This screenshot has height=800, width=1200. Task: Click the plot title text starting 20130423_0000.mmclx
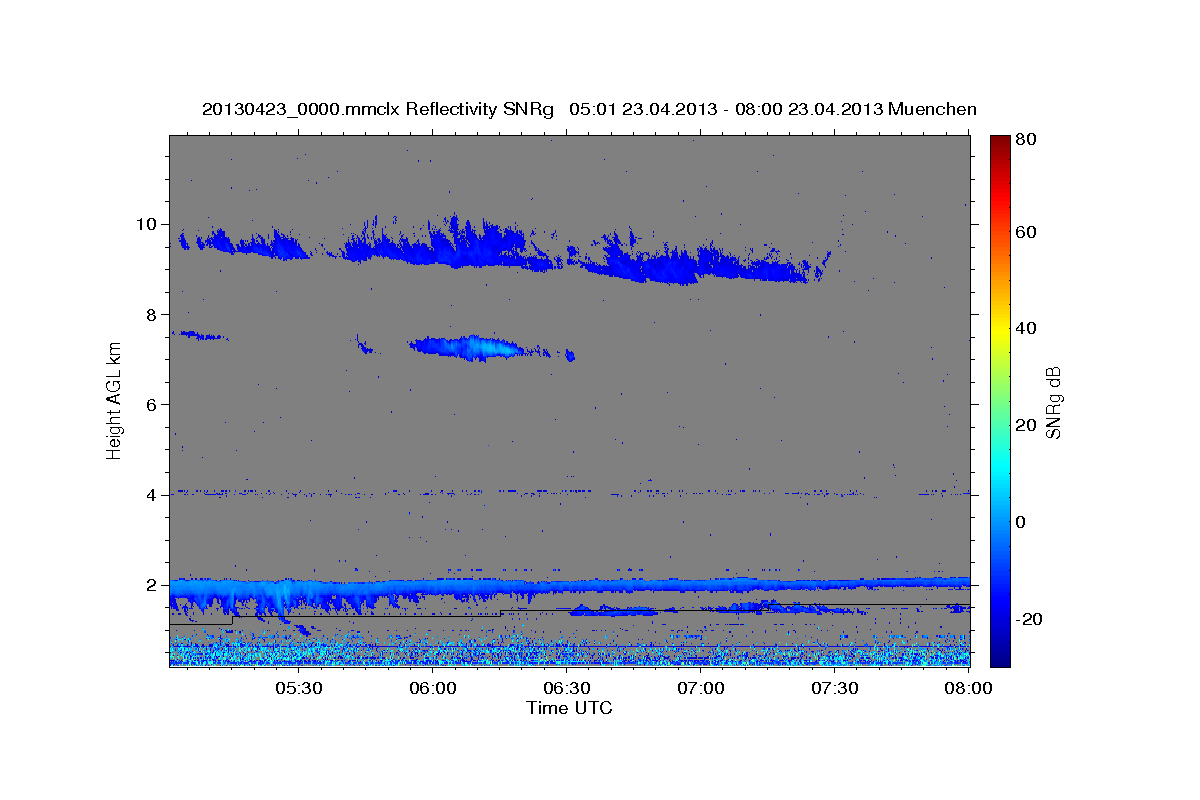[589, 109]
